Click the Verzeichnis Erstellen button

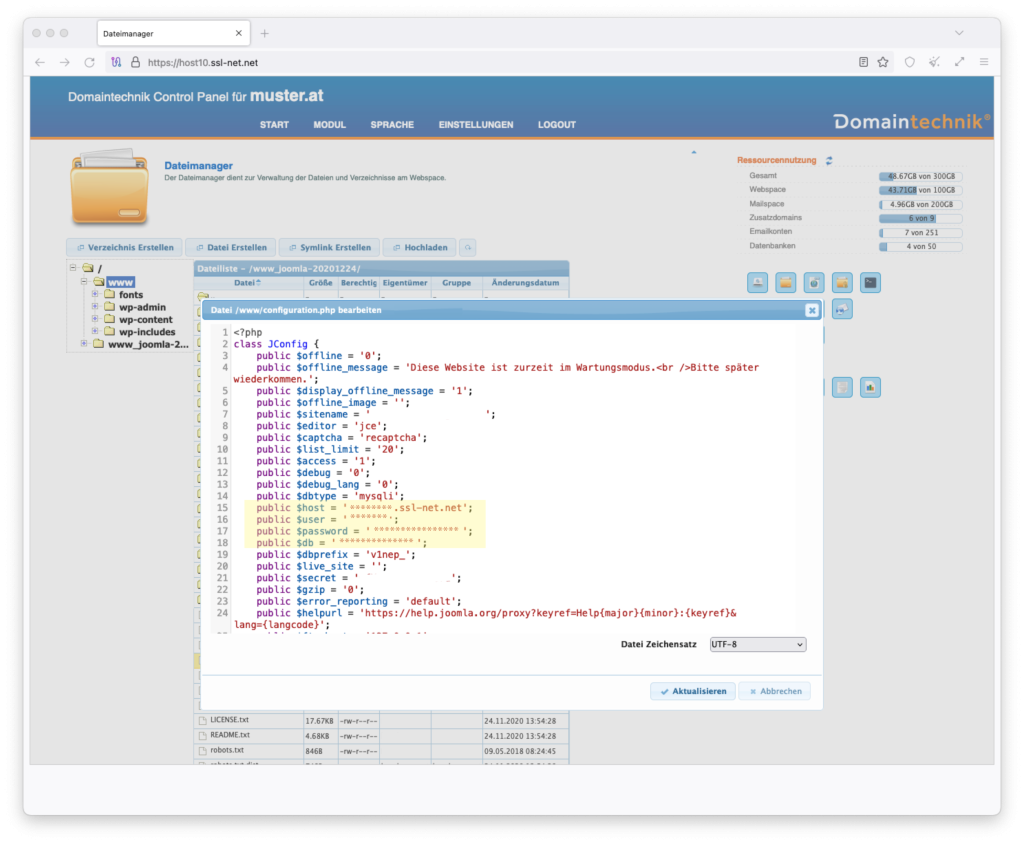[124, 247]
